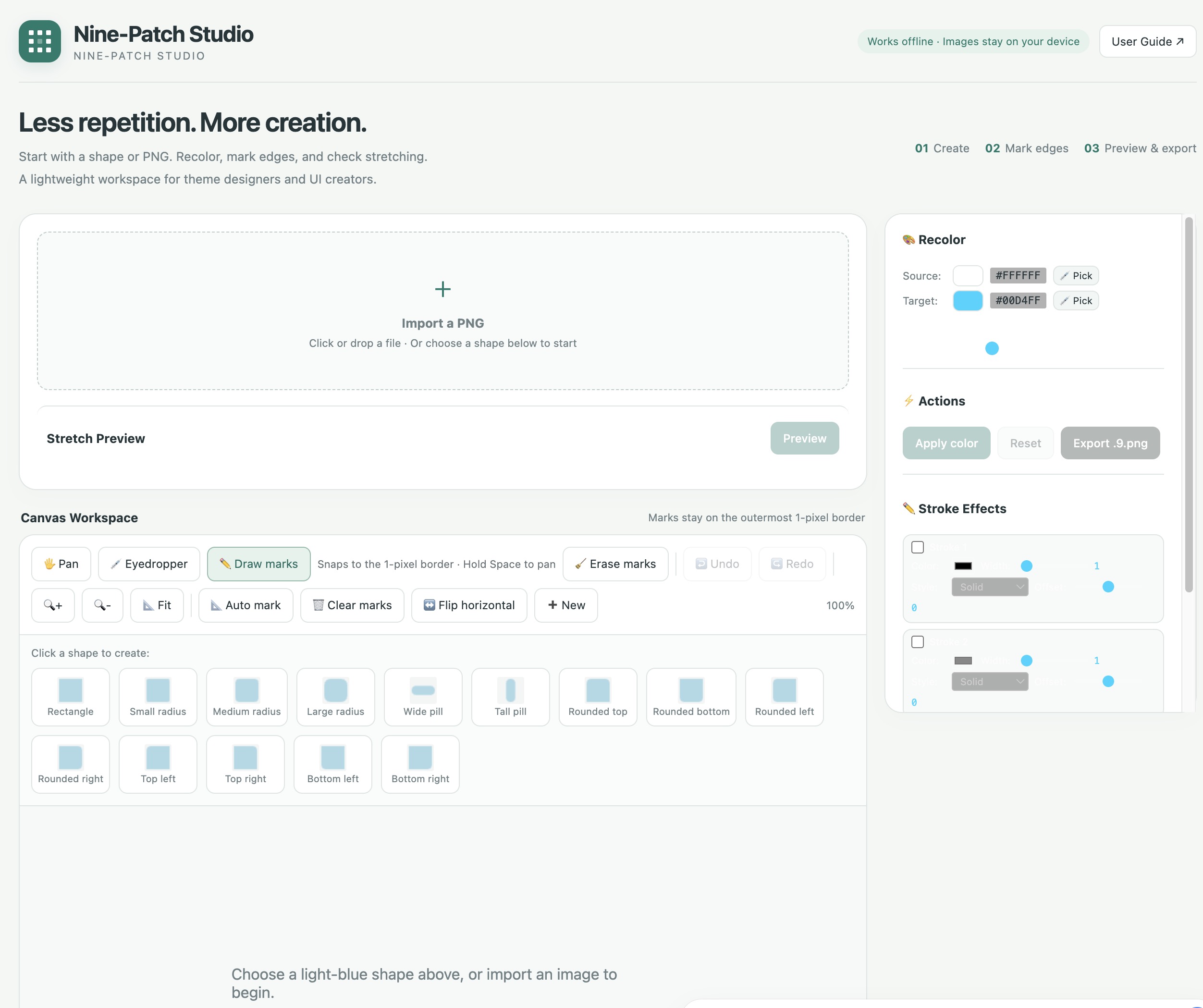This screenshot has width=1203, height=1008.
Task: Create a Rounded top shape
Action: [x=598, y=698]
